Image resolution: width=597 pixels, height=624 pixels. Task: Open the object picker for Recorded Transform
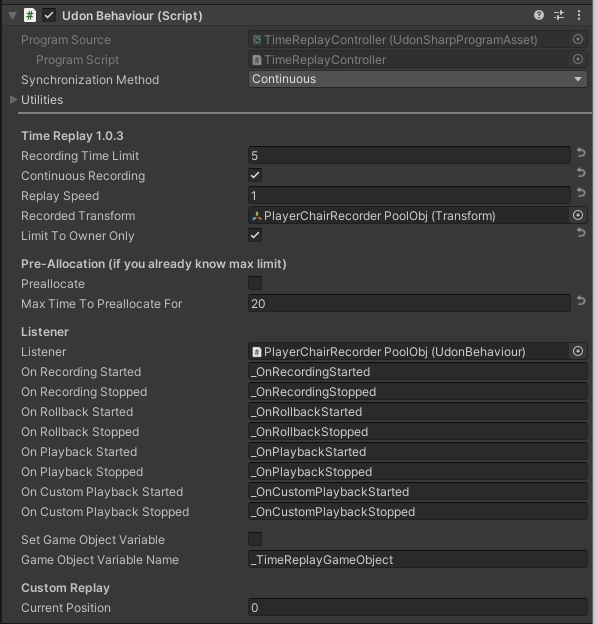(577, 215)
